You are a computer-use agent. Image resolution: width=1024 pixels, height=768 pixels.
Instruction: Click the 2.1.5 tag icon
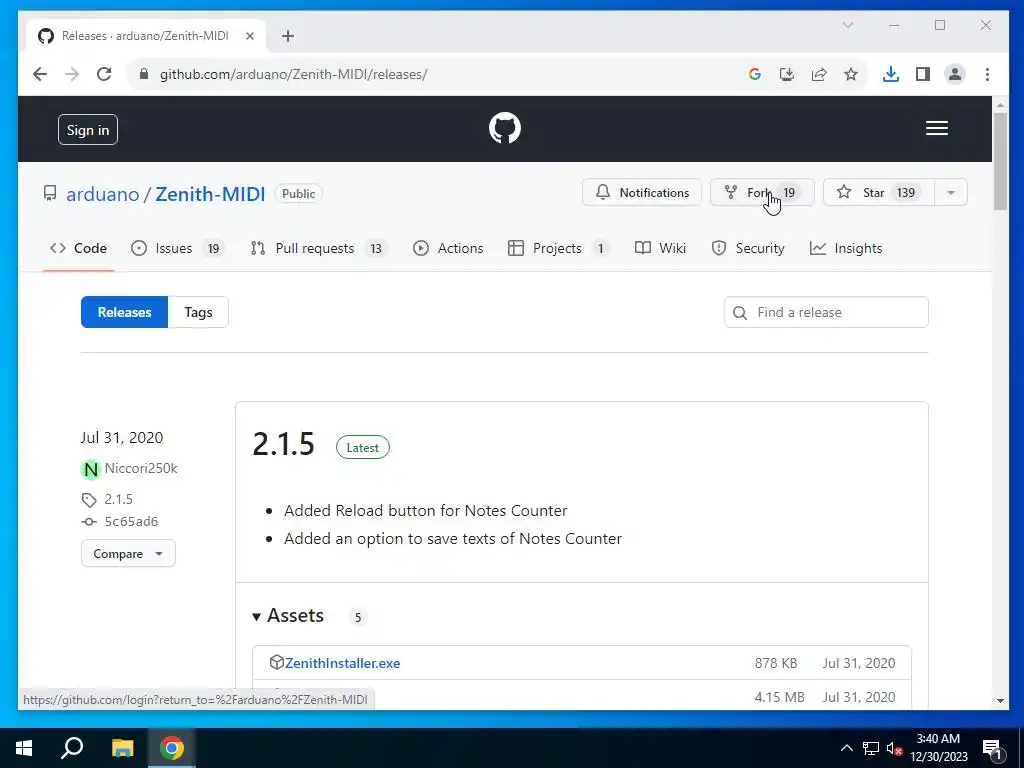[x=89, y=500]
